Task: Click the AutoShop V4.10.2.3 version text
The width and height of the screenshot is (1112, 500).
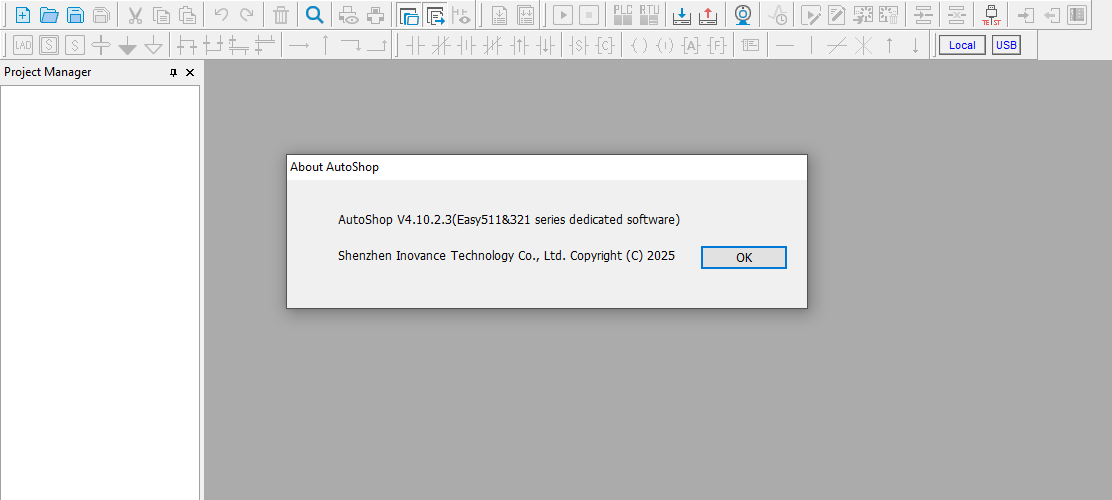Action: (509, 220)
